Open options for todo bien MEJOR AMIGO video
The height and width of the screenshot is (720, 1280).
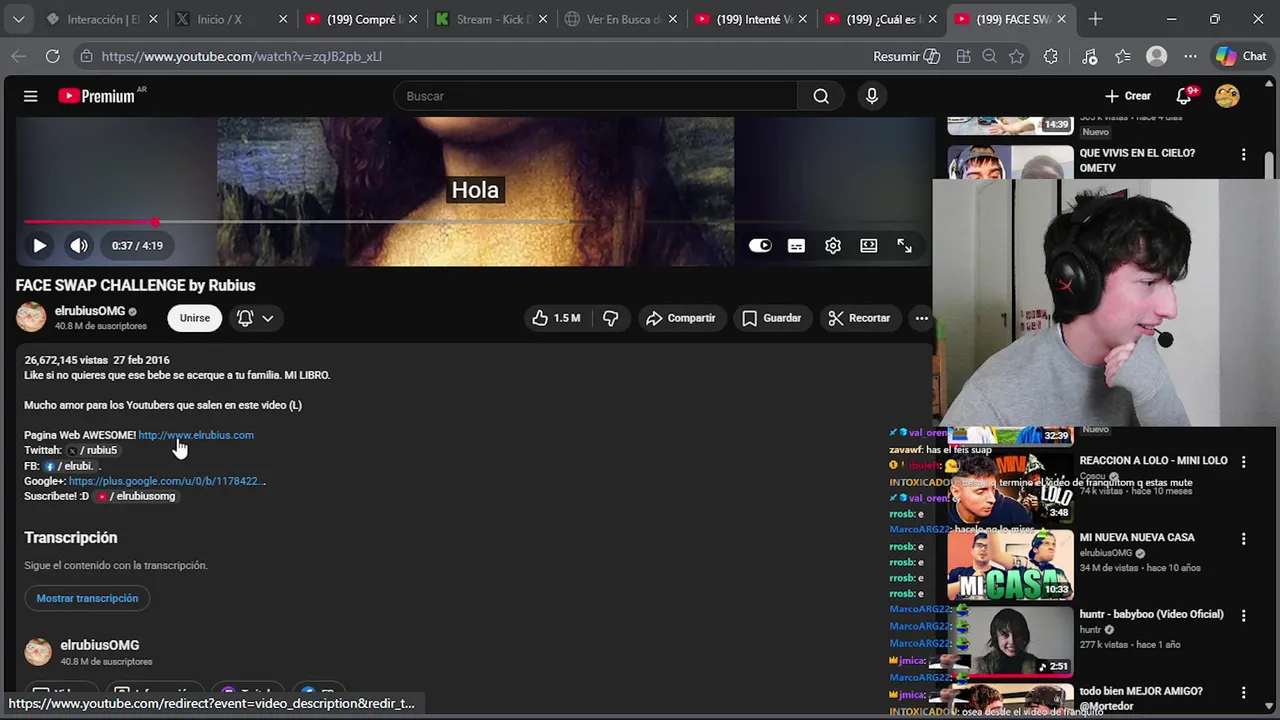click(1243, 692)
